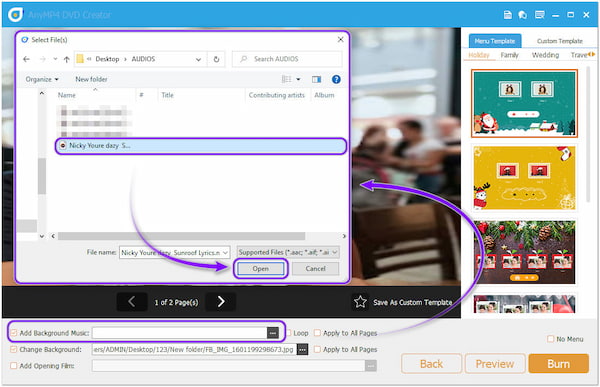Go to next menu page arrow
Image resolution: width=600 pixels, height=387 pixels.
click(x=221, y=302)
